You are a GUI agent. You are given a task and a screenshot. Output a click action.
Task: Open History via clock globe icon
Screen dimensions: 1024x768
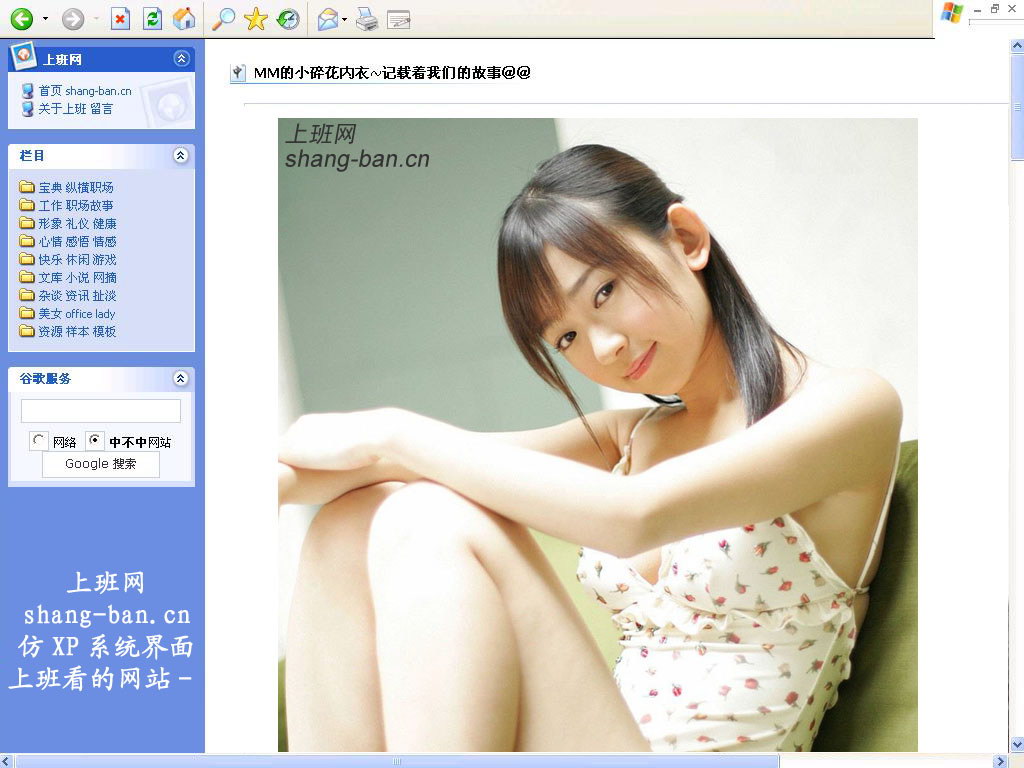coord(288,19)
